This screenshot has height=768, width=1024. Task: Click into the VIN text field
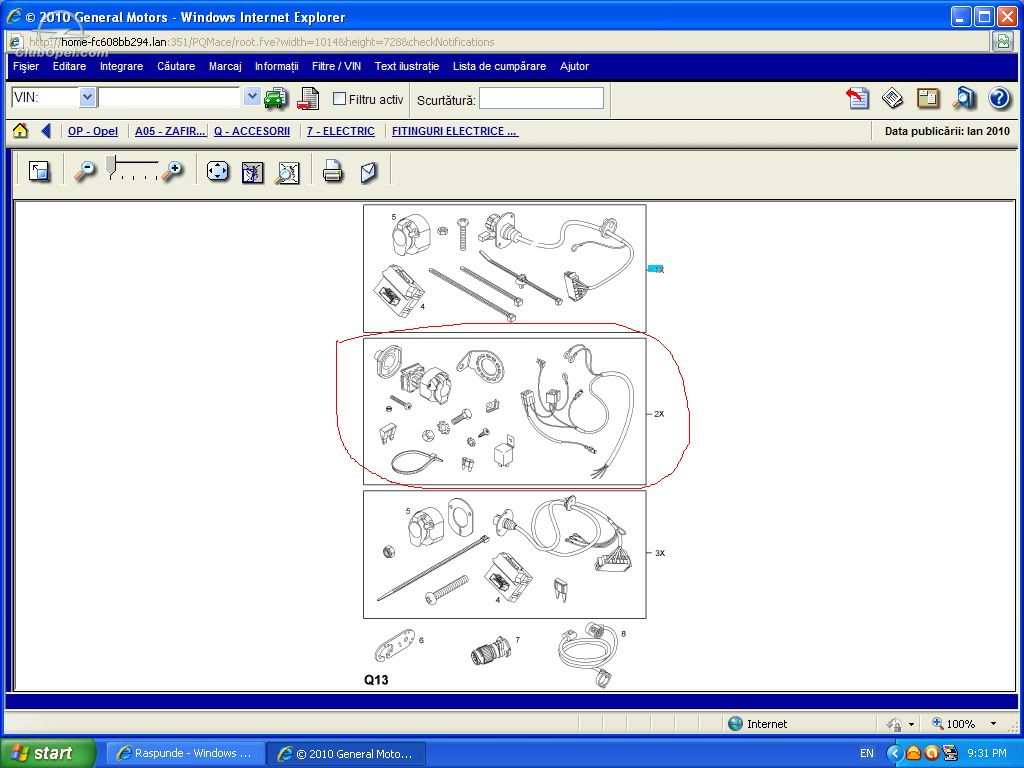point(170,97)
